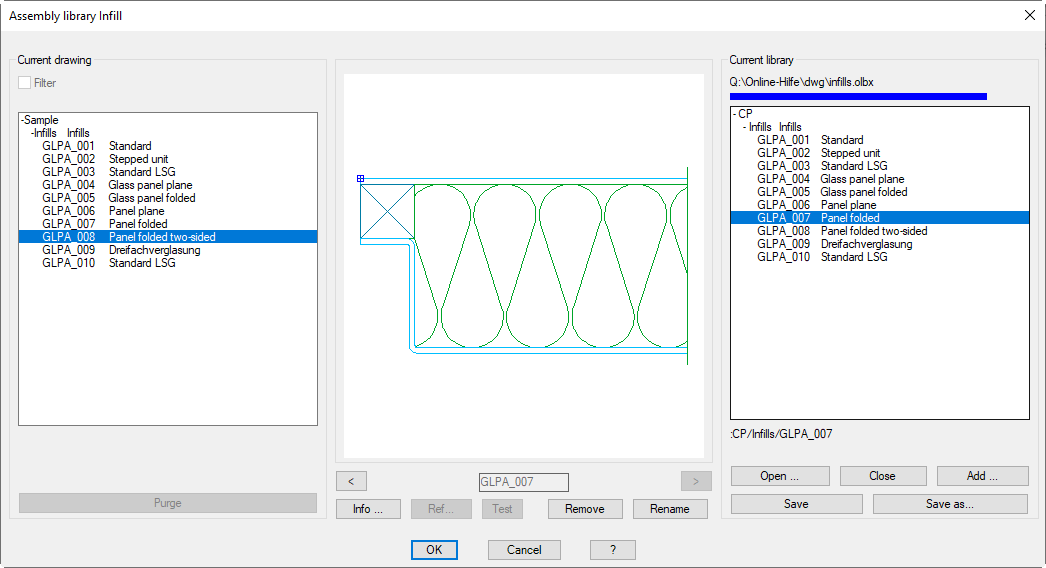Collapse the CP library tree node
The image size is (1046, 568).
click(735, 115)
